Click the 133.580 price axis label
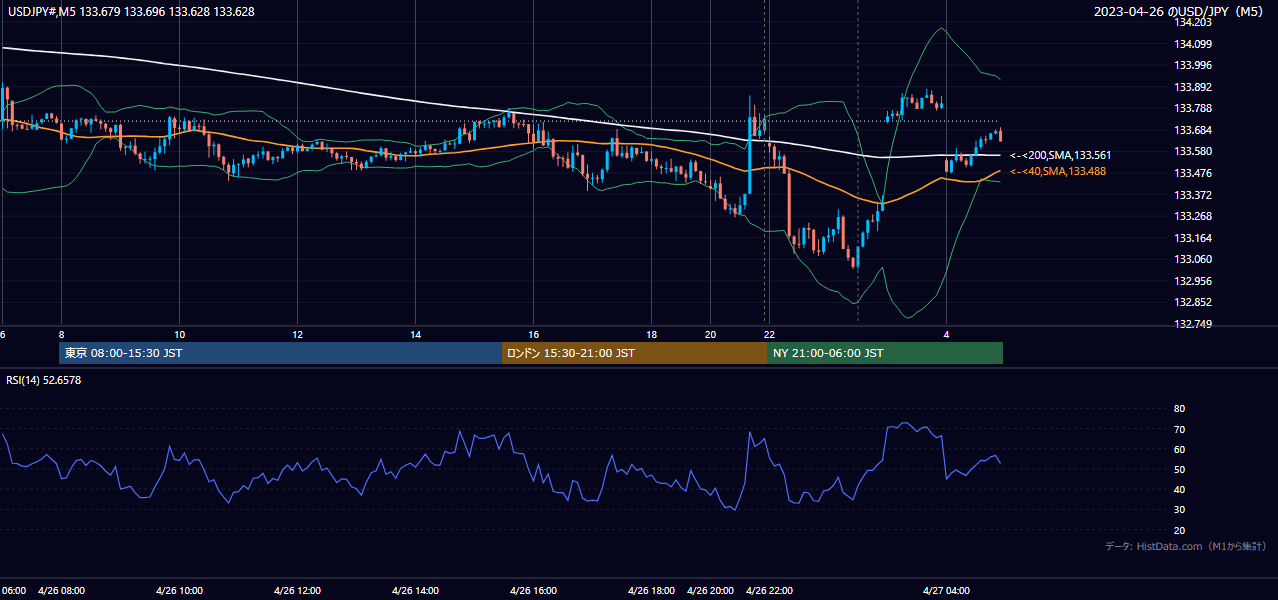Viewport: 1278px width, 600px height. tap(1193, 151)
